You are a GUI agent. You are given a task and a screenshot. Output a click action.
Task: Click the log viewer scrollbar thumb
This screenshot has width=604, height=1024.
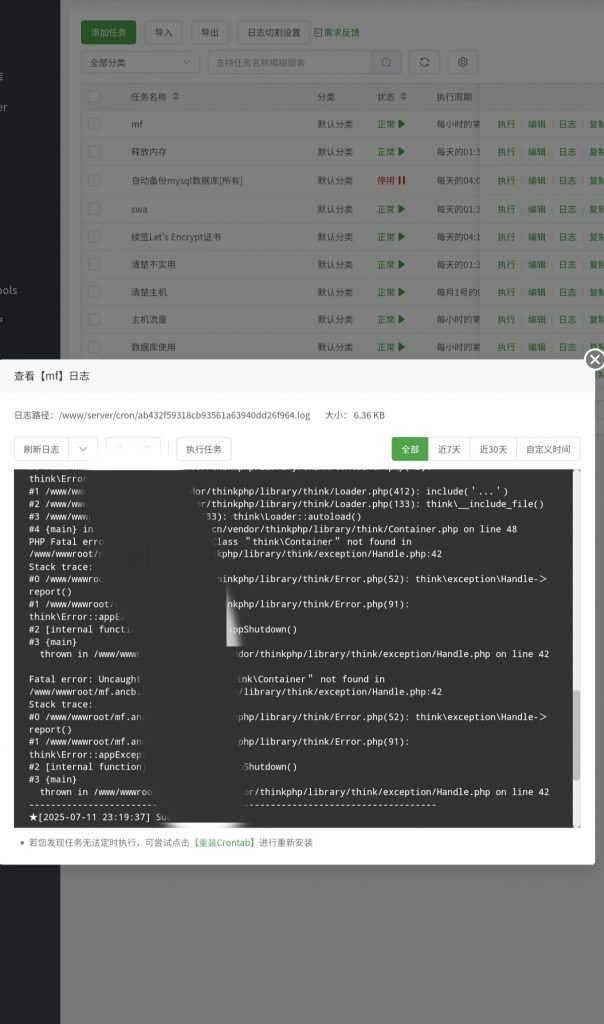[577, 735]
